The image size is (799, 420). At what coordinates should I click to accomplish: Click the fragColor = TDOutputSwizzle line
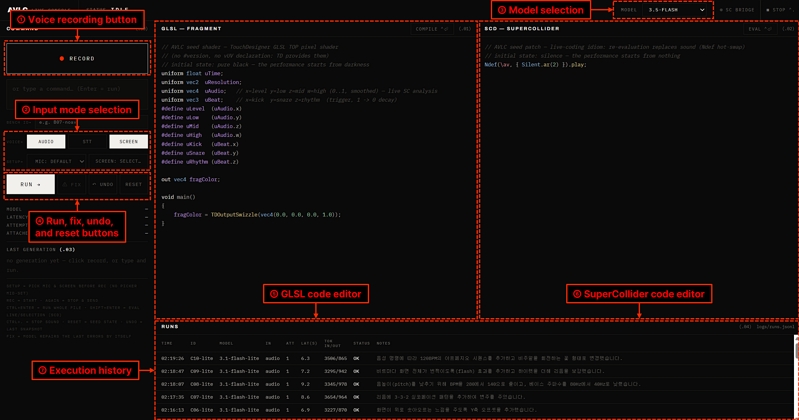257,215
